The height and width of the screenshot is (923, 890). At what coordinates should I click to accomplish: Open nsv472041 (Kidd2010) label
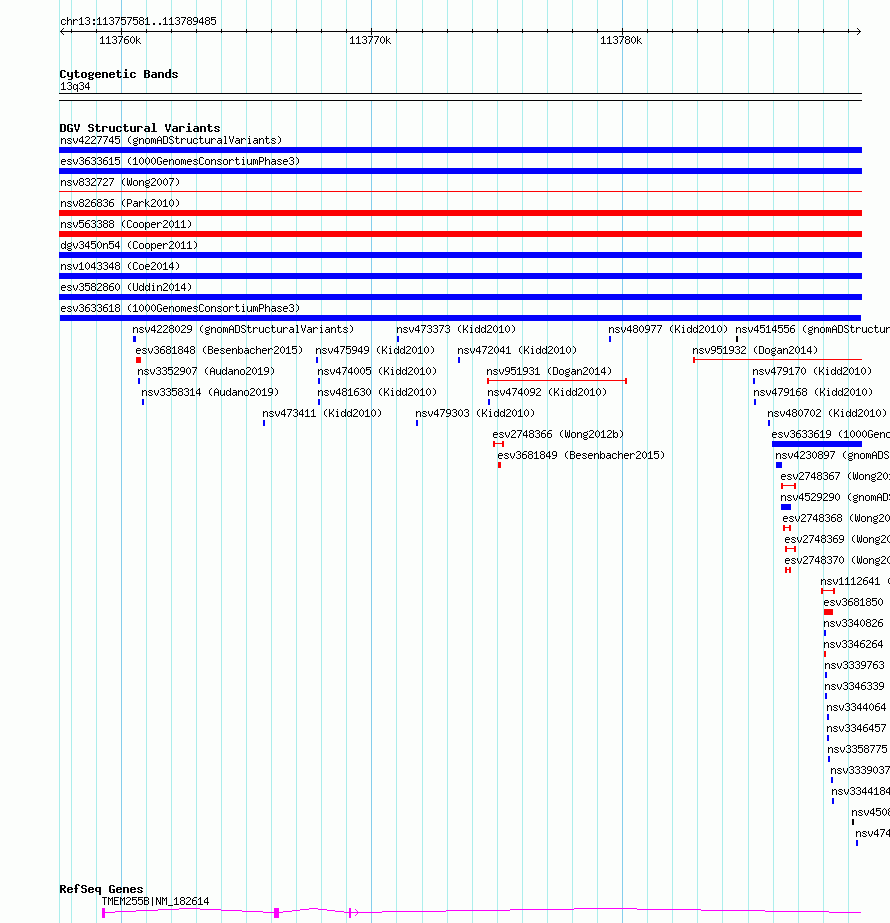517,350
